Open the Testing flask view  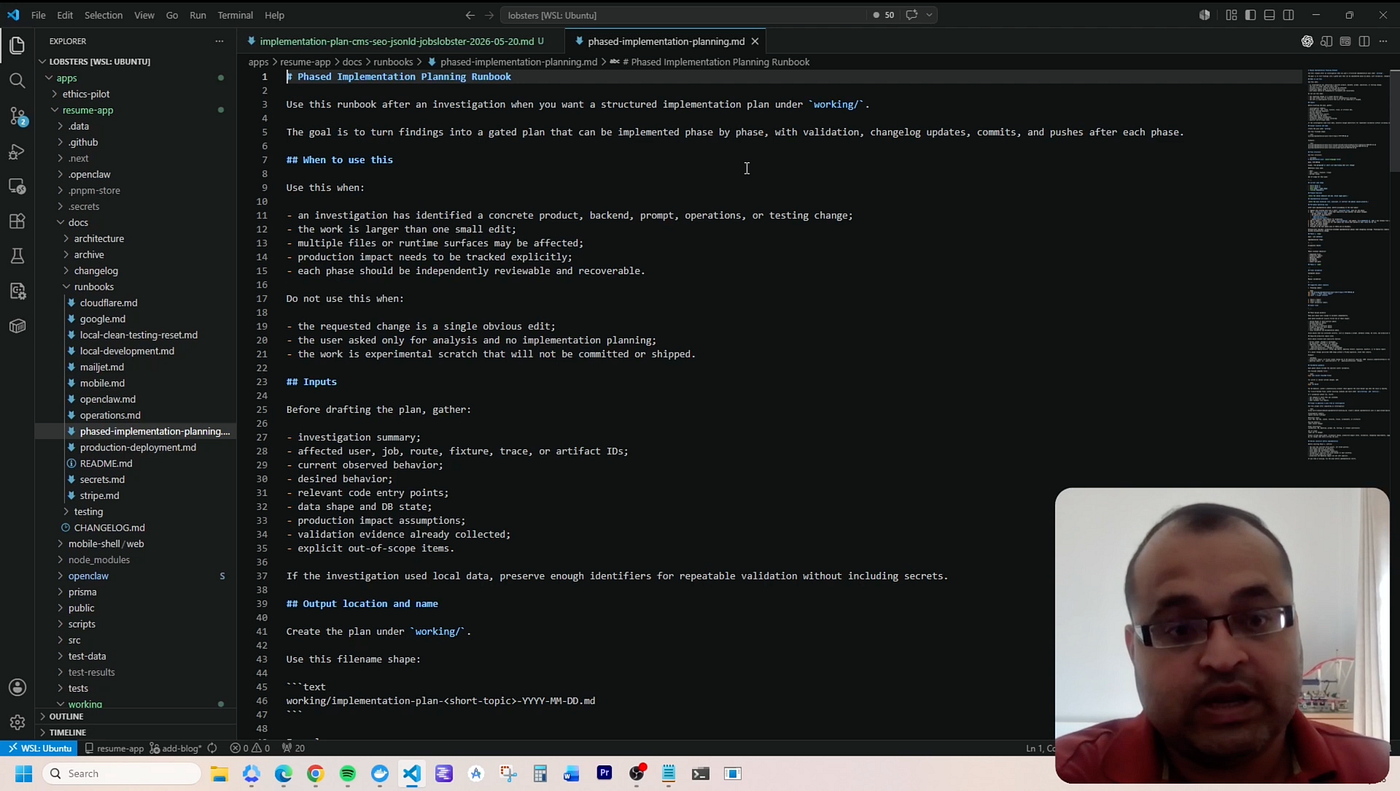[17, 256]
